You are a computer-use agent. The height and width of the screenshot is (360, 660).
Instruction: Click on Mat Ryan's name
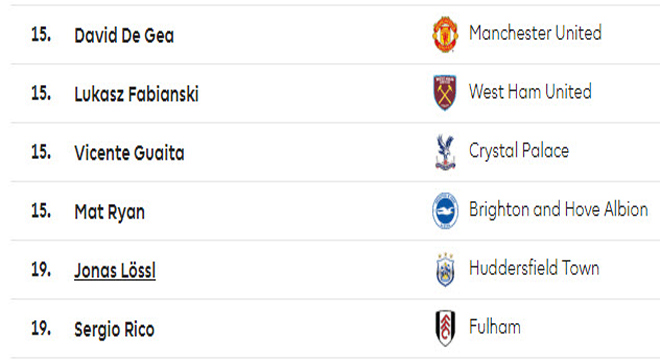pos(109,212)
